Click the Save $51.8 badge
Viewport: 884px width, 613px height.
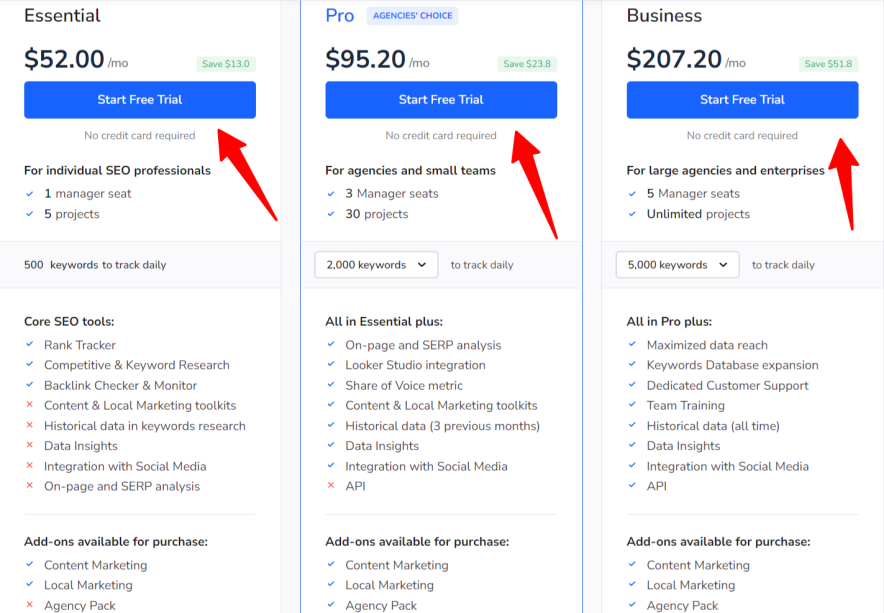[x=828, y=64]
